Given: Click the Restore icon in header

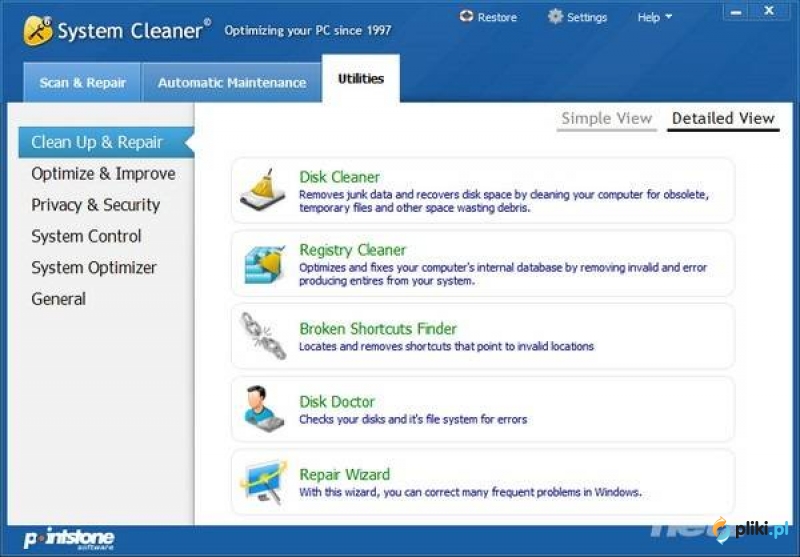Looking at the screenshot, I should pos(466,17).
